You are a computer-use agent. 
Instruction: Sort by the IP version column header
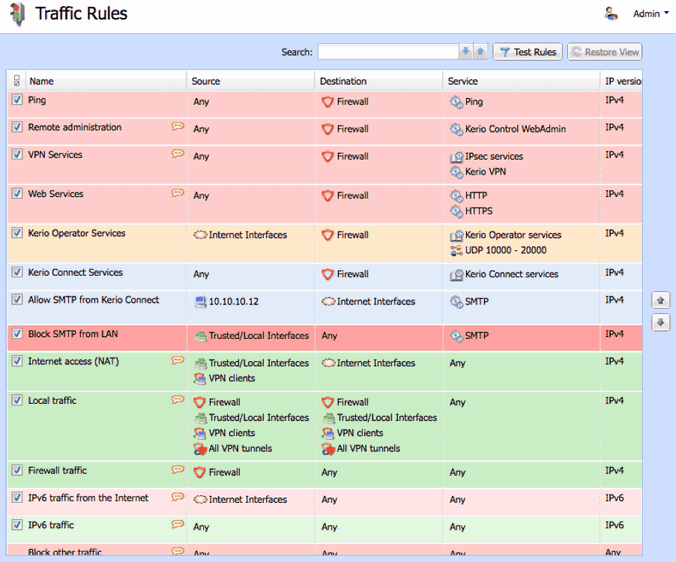(622, 81)
